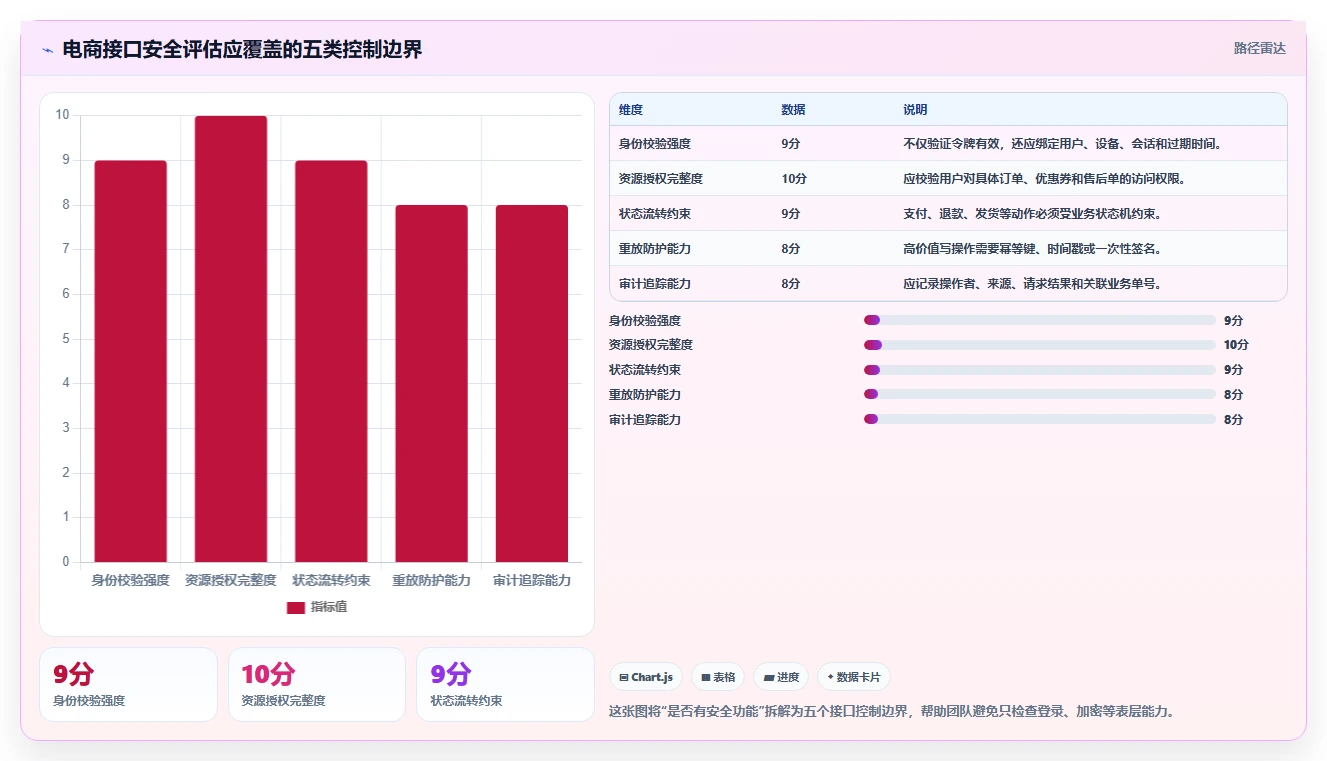Click the 表格 tag chip
1327x761 pixels.
click(718, 677)
